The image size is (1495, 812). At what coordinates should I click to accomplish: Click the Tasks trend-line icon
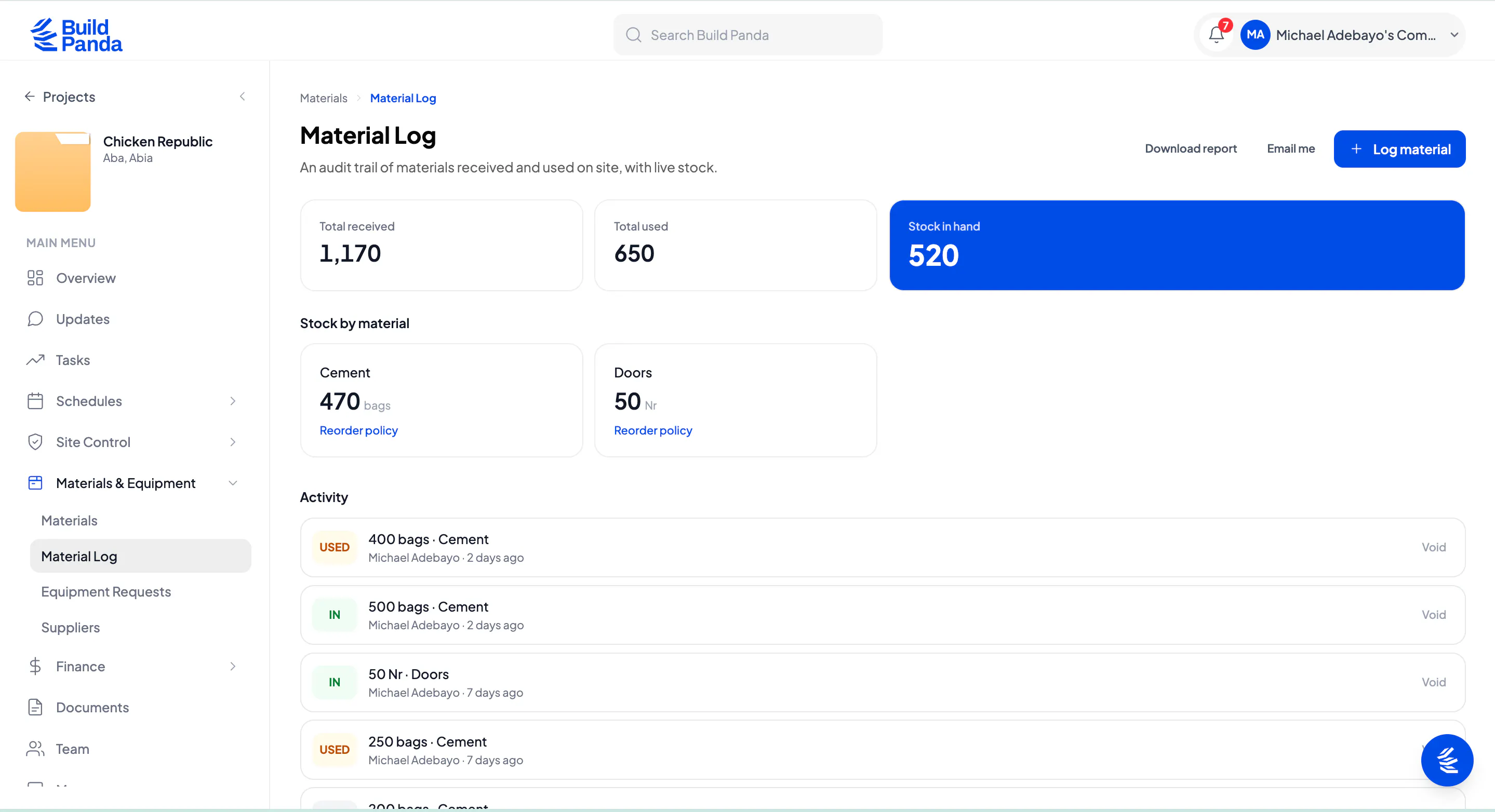35,360
